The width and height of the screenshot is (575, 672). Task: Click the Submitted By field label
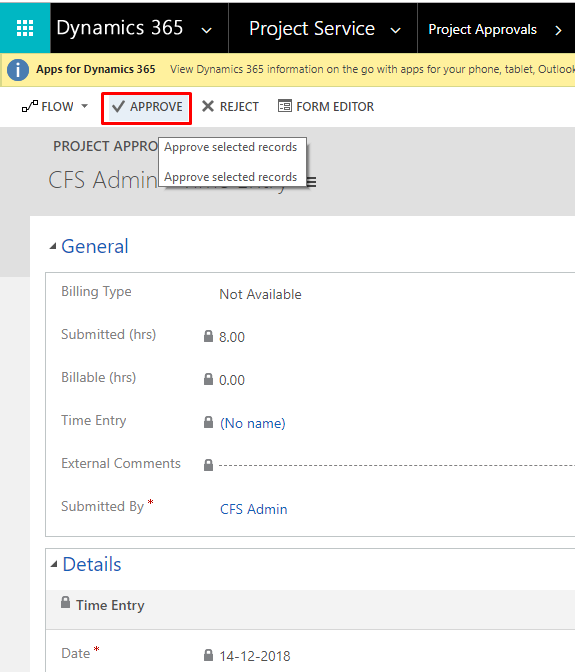coord(103,506)
